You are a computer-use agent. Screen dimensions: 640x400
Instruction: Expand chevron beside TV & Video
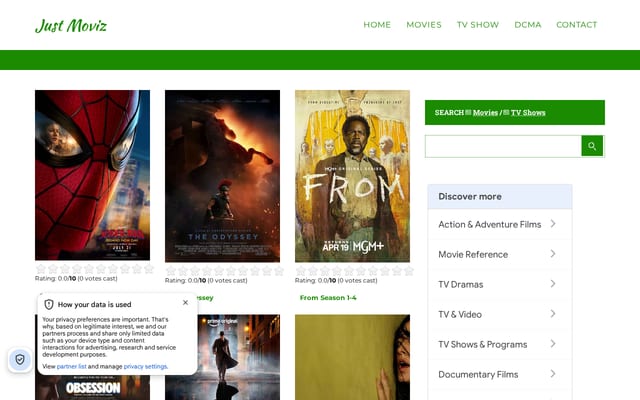pyautogui.click(x=553, y=314)
